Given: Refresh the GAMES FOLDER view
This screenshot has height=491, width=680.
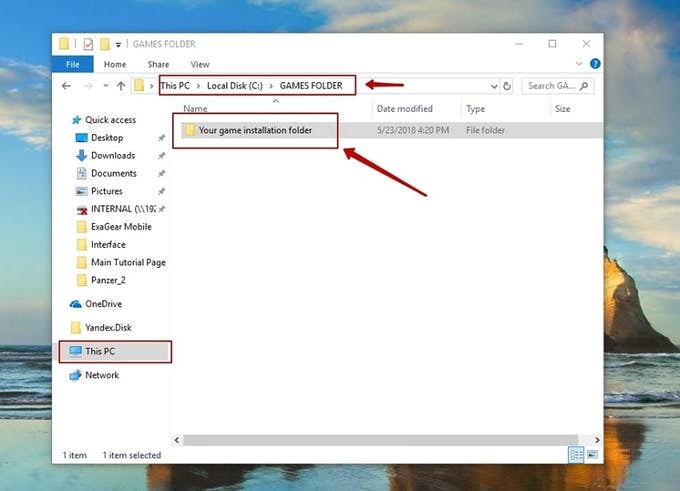Looking at the screenshot, I should [508, 86].
